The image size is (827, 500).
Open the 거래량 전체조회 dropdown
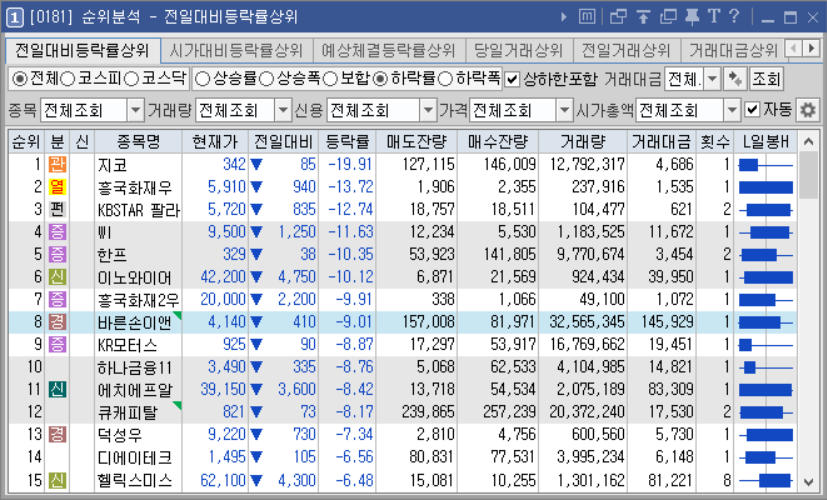[283, 110]
